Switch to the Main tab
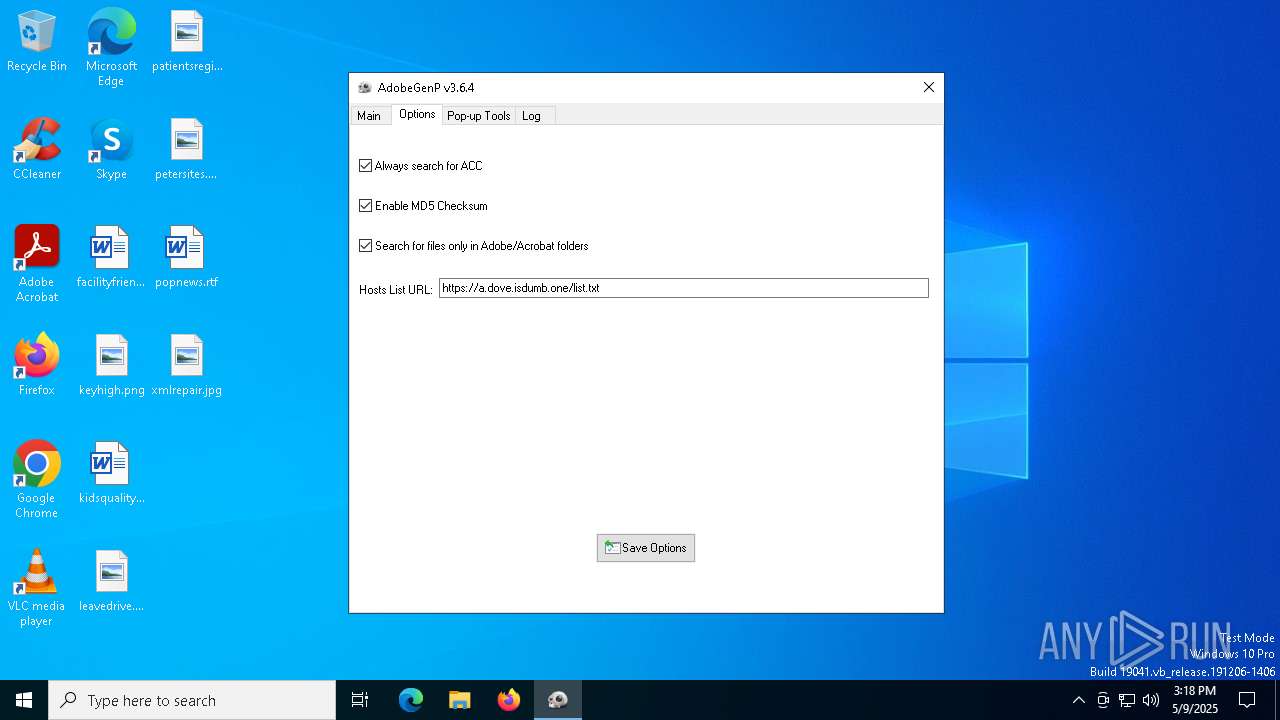 (369, 116)
